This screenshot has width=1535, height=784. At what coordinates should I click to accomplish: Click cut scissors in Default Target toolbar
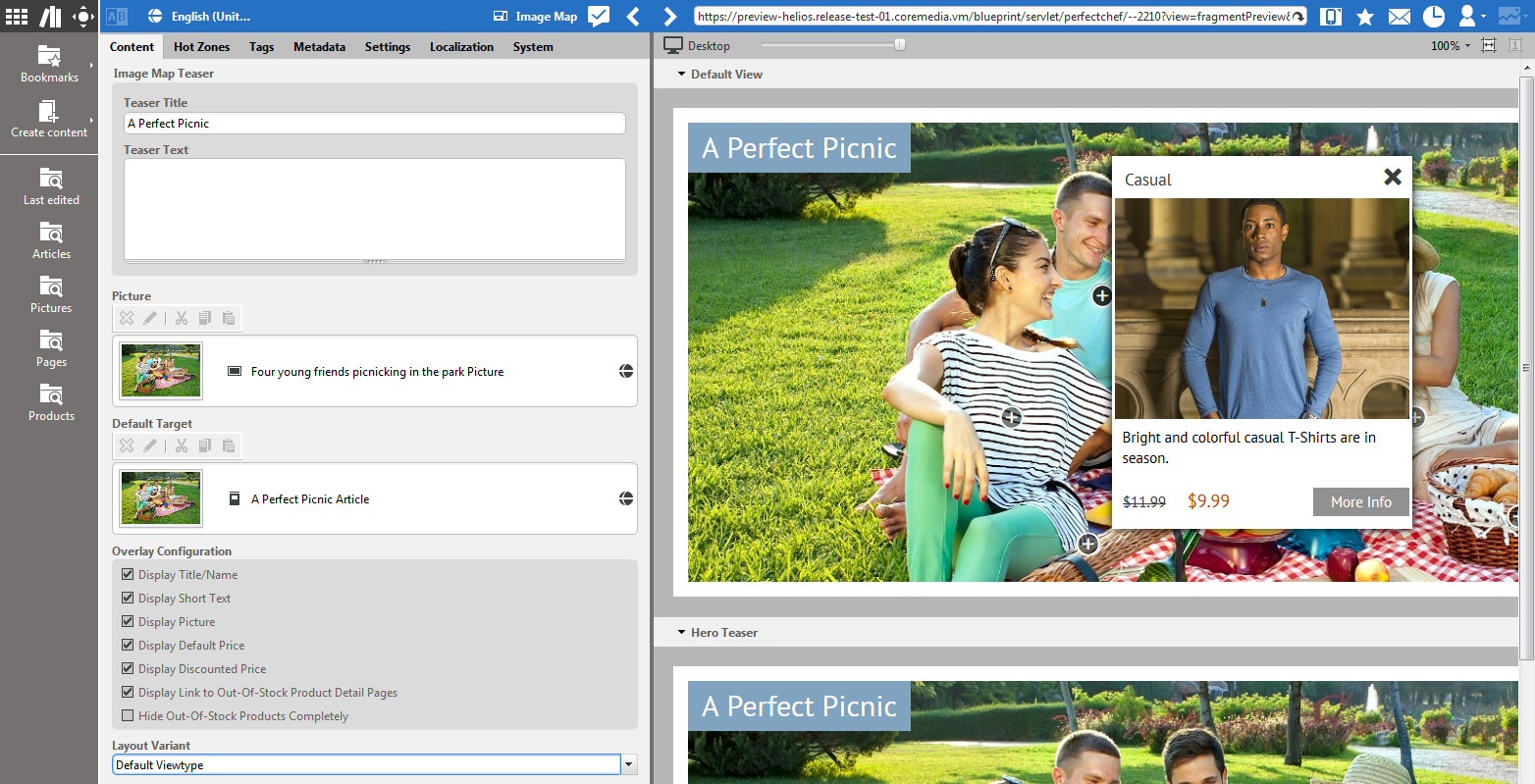182,445
